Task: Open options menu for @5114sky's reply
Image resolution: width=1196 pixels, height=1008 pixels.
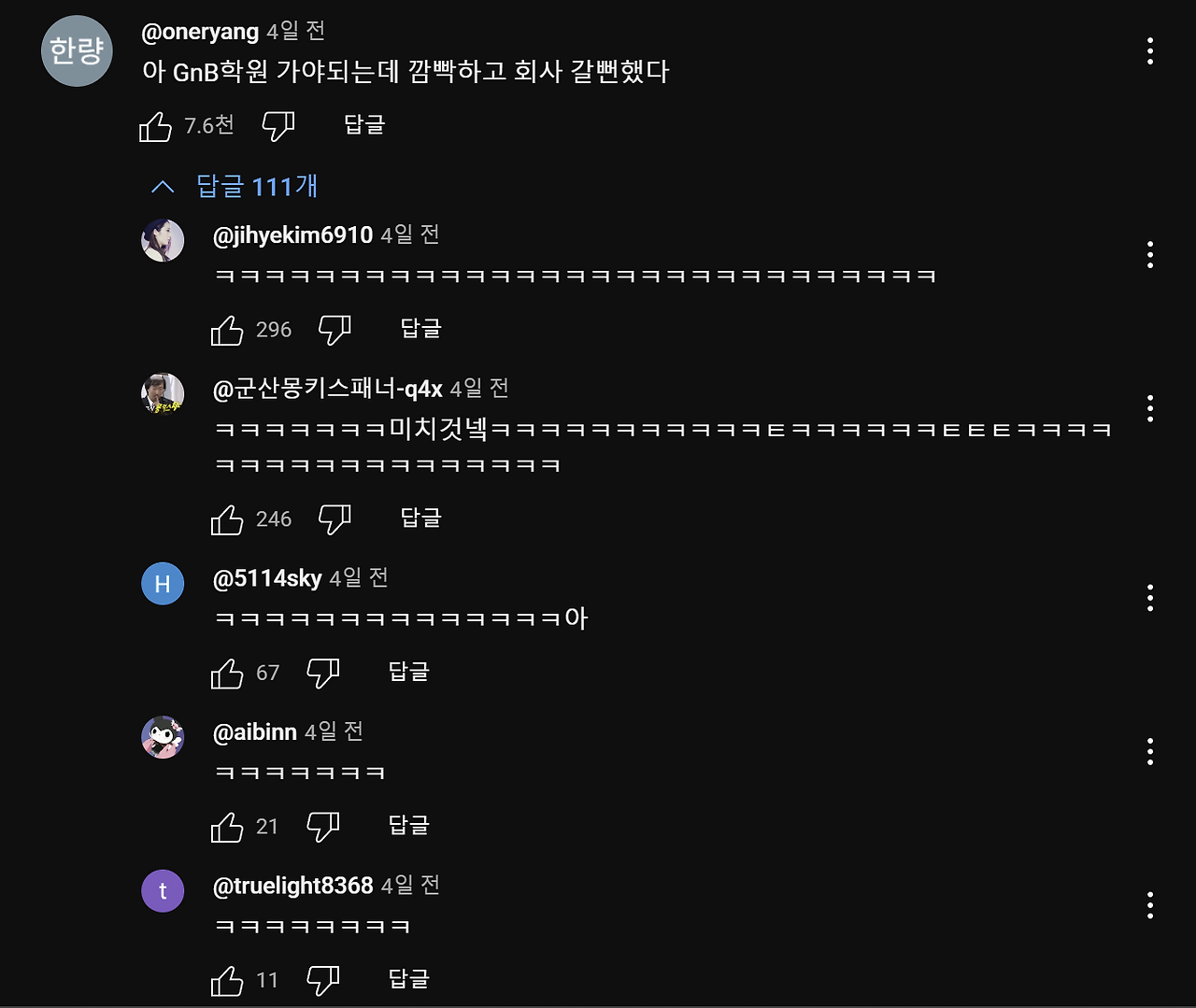Action: [x=1148, y=598]
